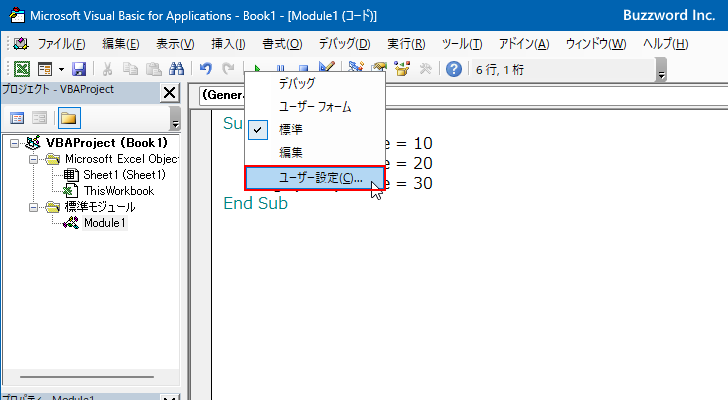Save the workbook with the floppy icon
The width and height of the screenshot is (728, 400).
[x=79, y=69]
